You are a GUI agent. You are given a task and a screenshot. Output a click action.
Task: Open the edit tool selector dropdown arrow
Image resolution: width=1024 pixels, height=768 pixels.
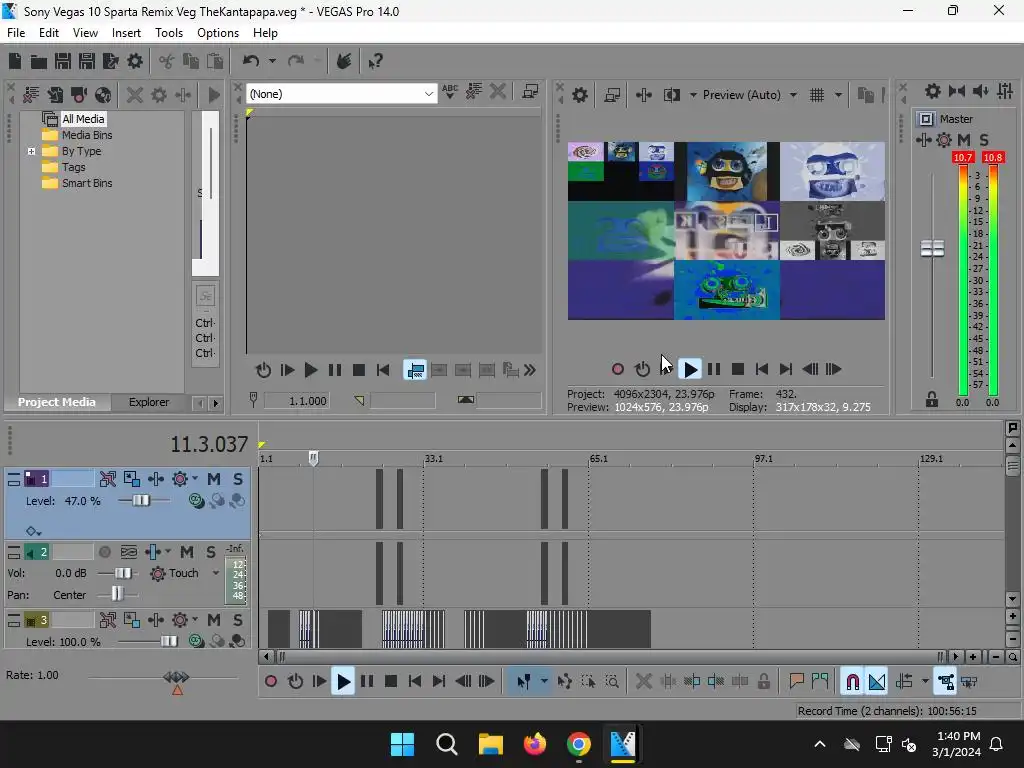point(544,682)
